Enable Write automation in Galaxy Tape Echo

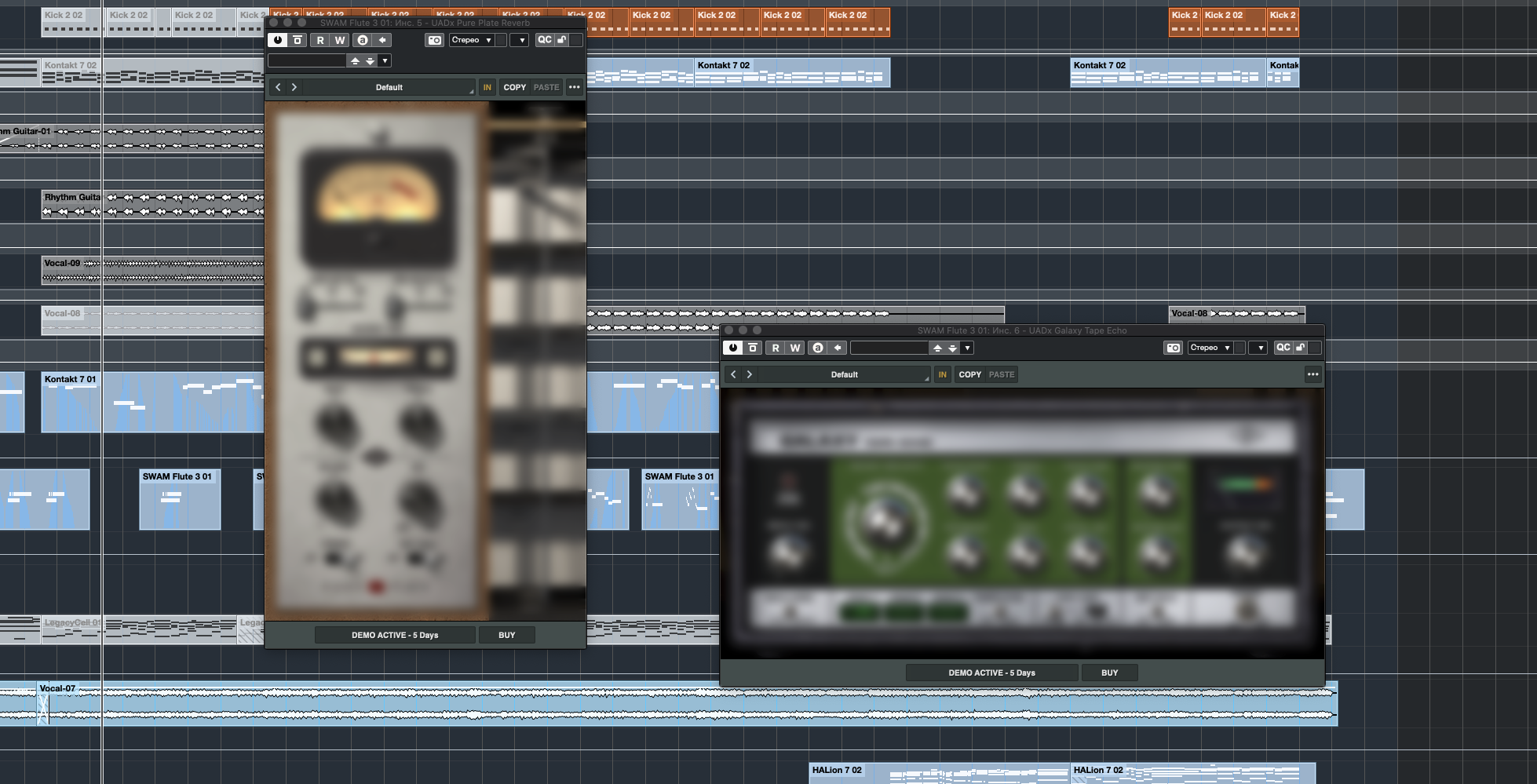point(795,348)
